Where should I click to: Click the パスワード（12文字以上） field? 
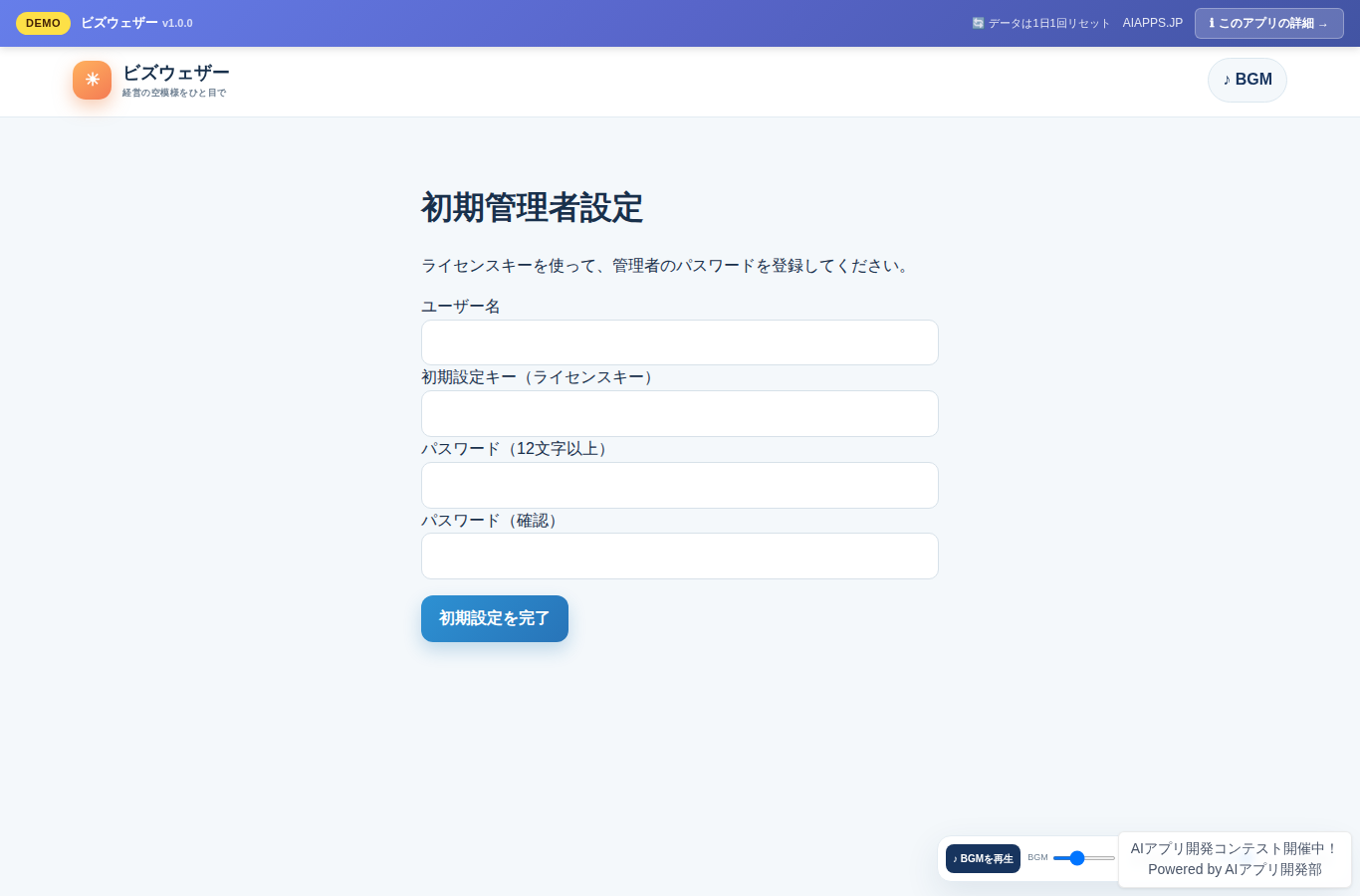[680, 485]
